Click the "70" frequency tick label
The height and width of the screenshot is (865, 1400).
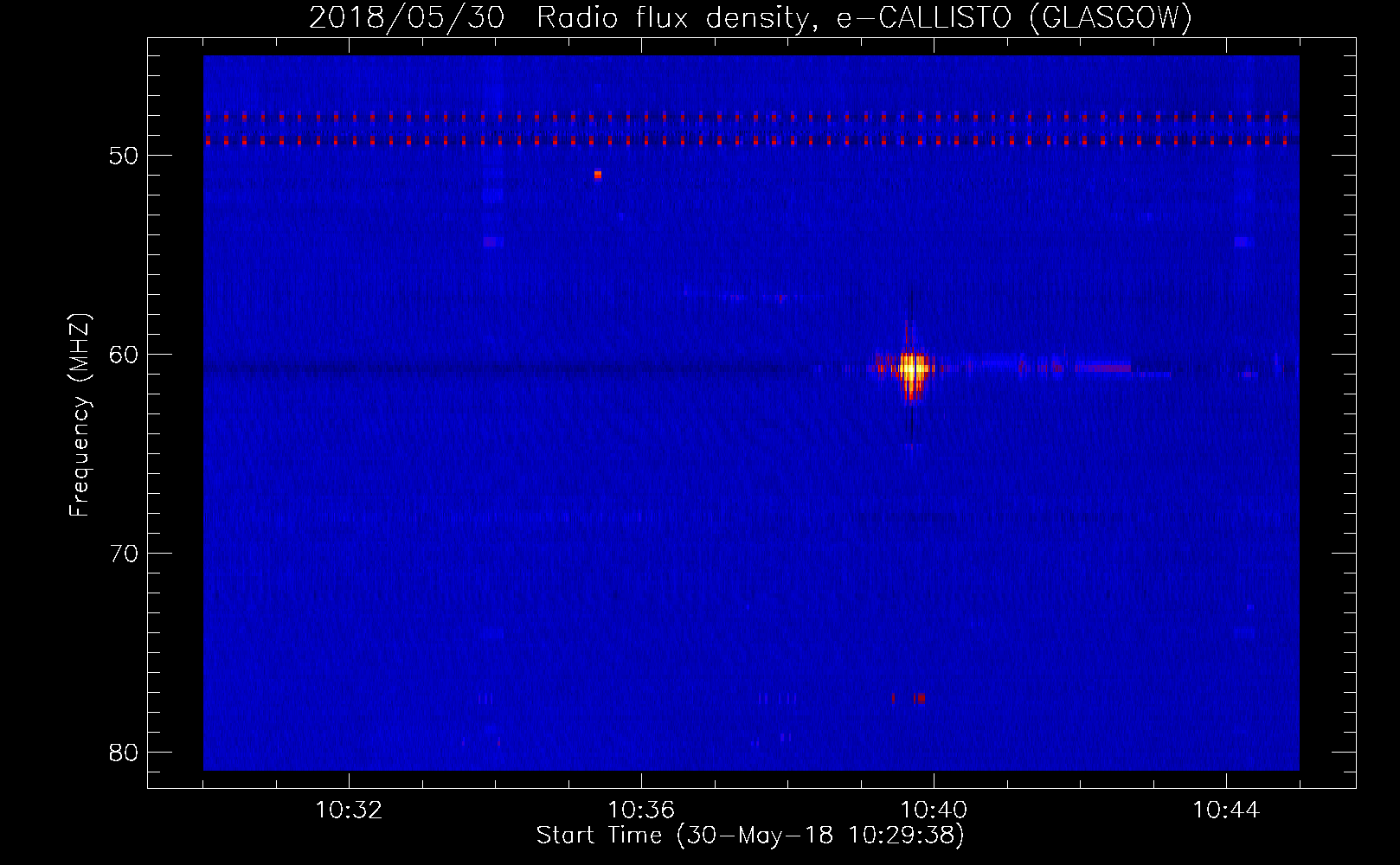pyautogui.click(x=124, y=554)
